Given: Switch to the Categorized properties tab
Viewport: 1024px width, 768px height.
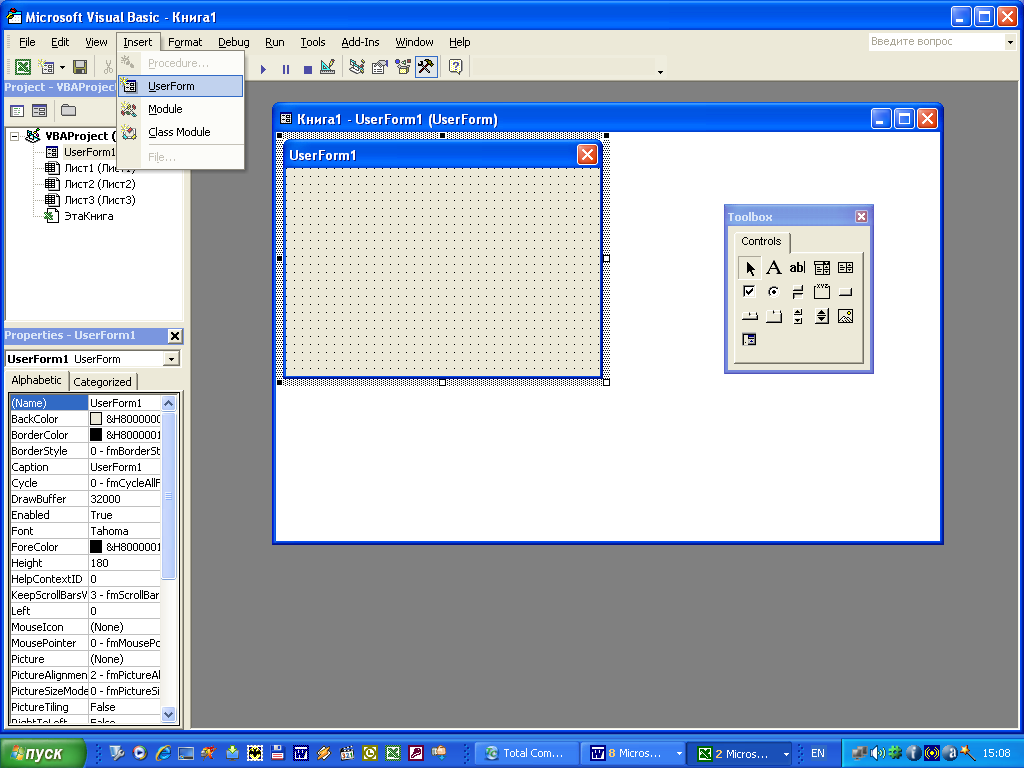Looking at the screenshot, I should click(x=103, y=382).
